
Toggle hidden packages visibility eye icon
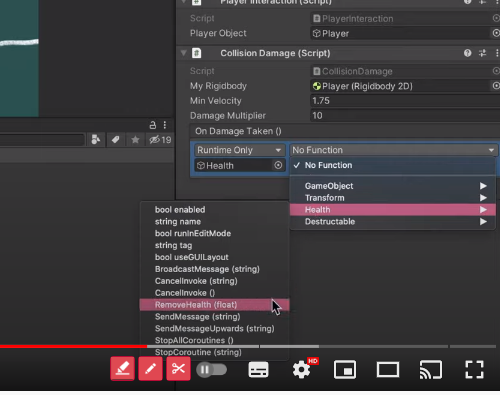(160, 140)
